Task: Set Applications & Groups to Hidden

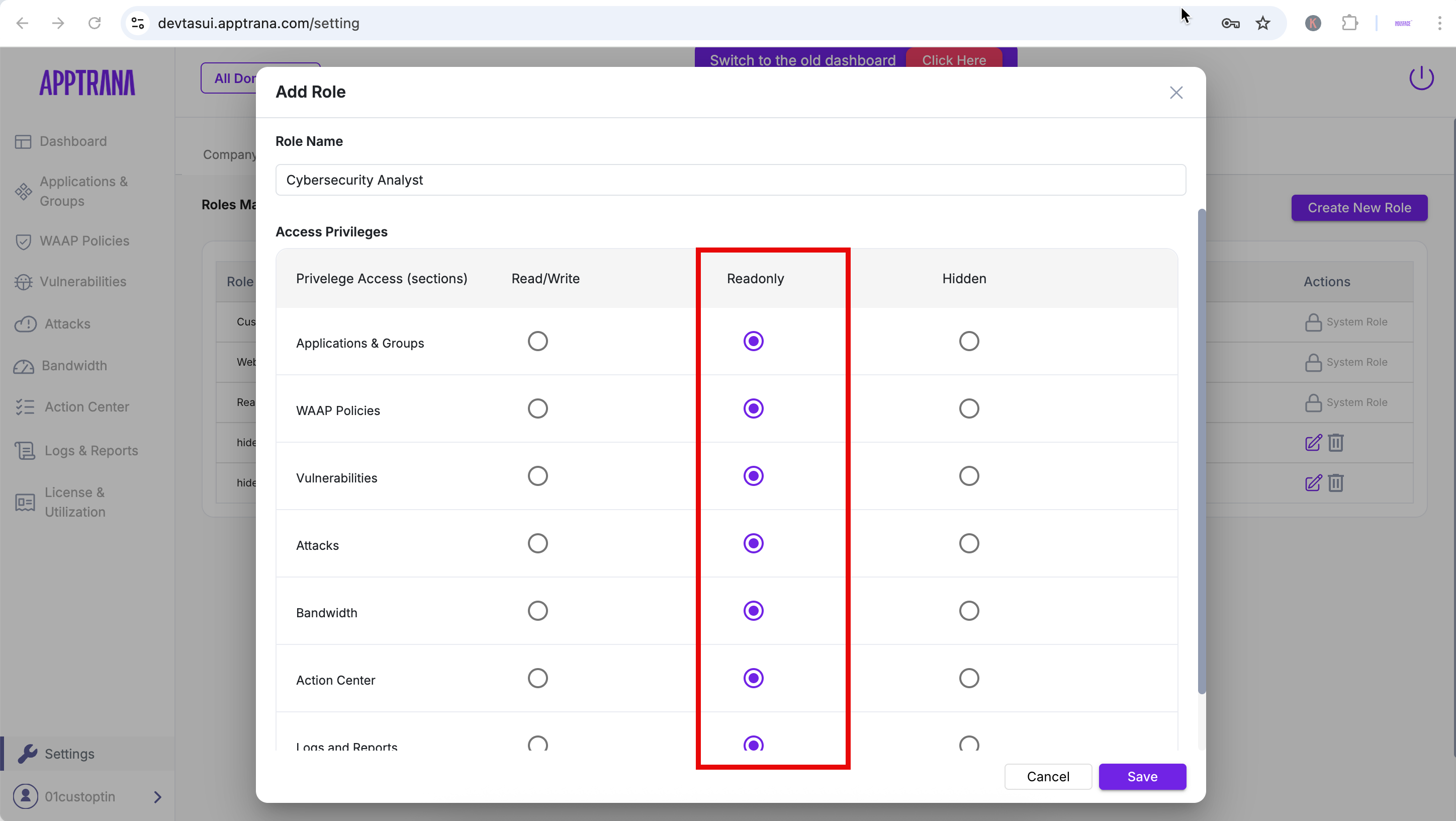Action: pyautogui.click(x=969, y=342)
